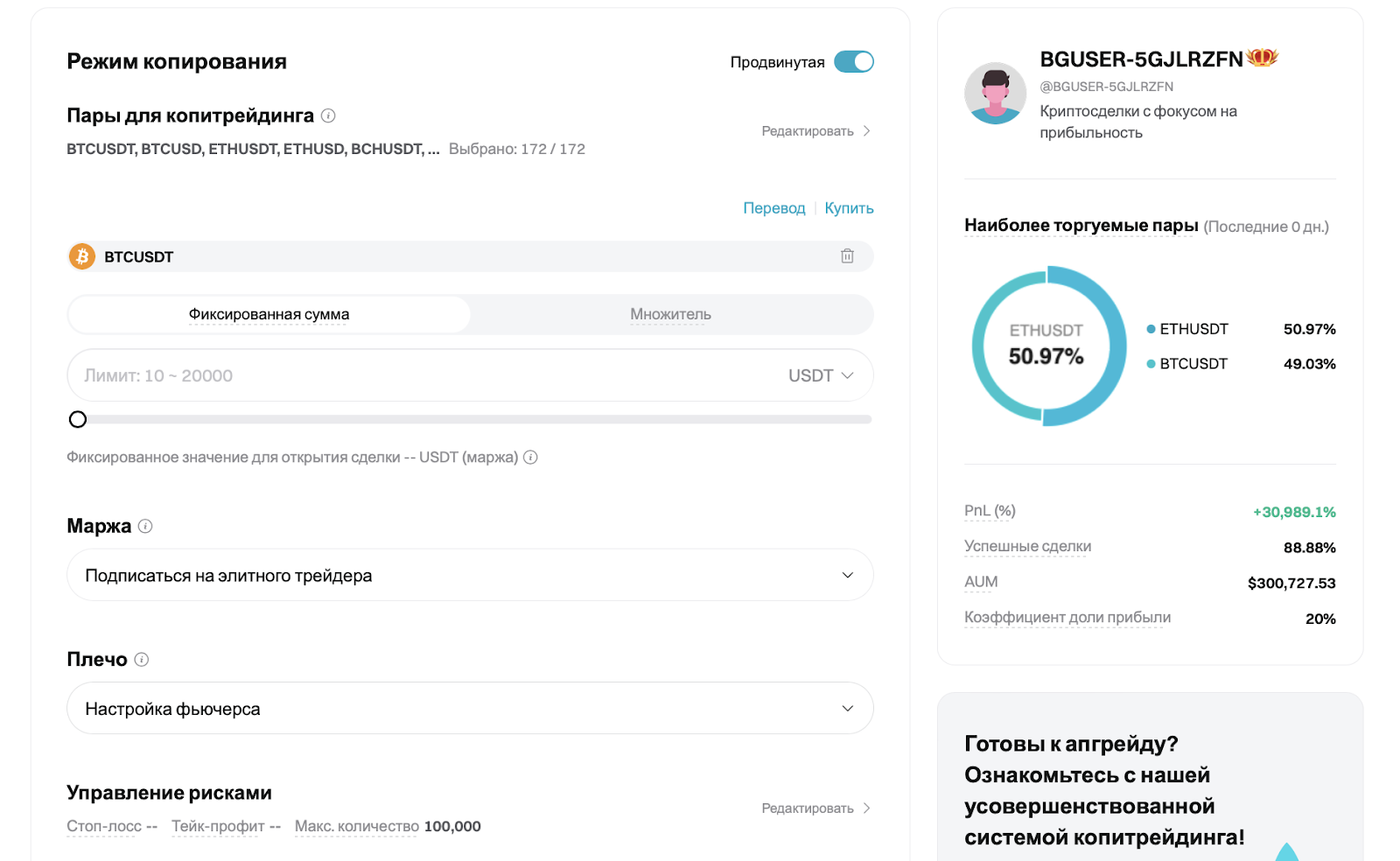Click the ETHUSDT donut chart
Screen dimensions: 1400x861
point(1048,346)
